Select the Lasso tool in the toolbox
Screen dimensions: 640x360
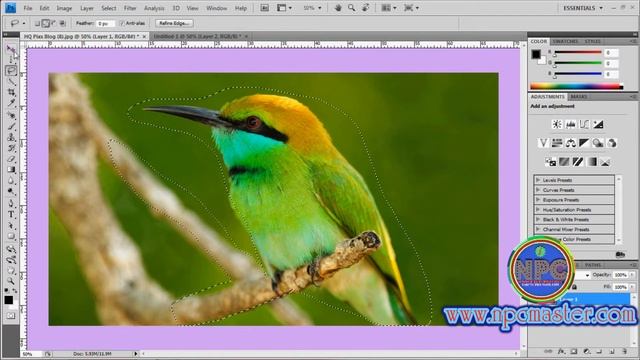pyautogui.click(x=11, y=70)
